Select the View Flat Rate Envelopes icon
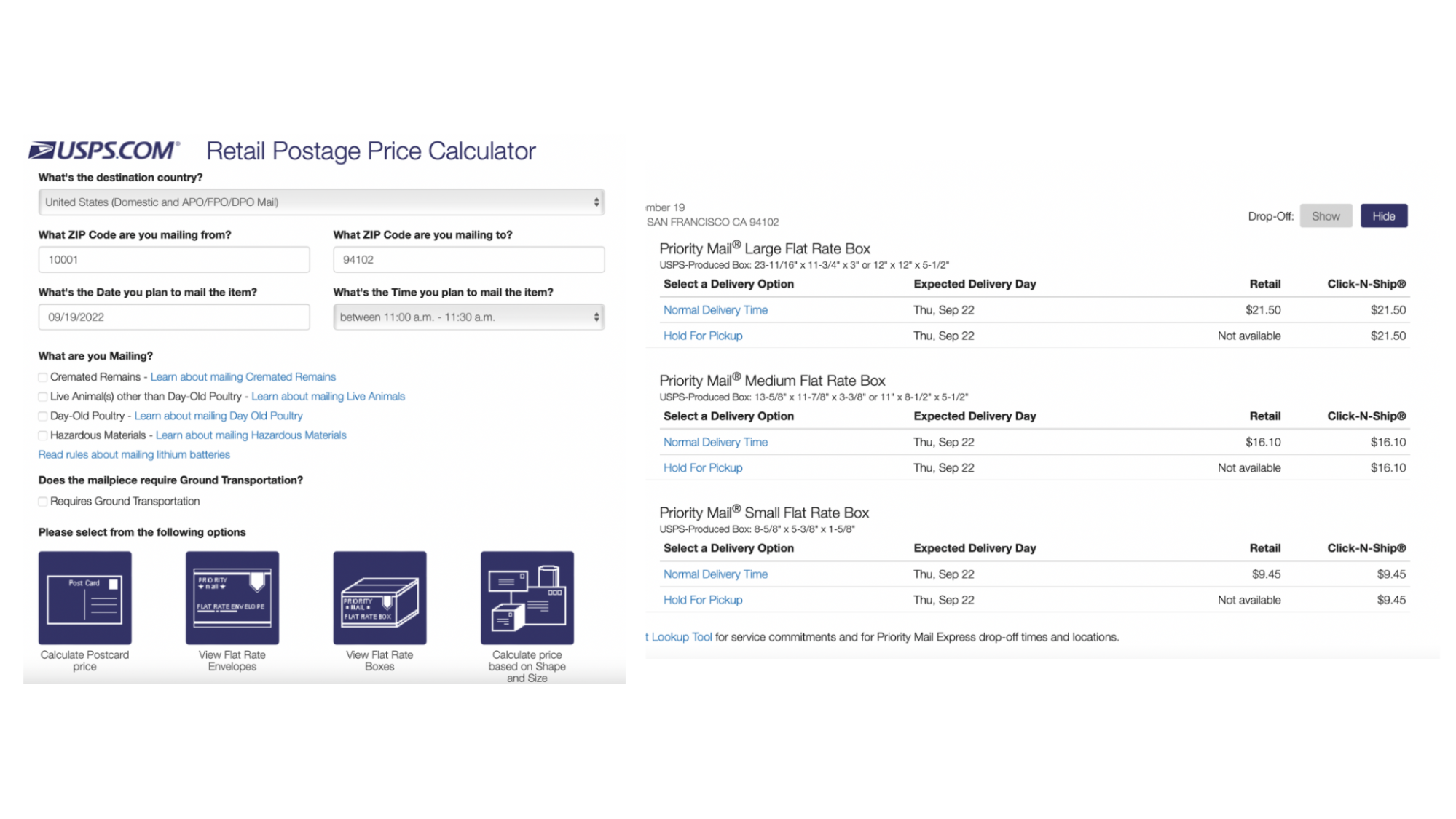This screenshot has width=1456, height=819. (232, 597)
